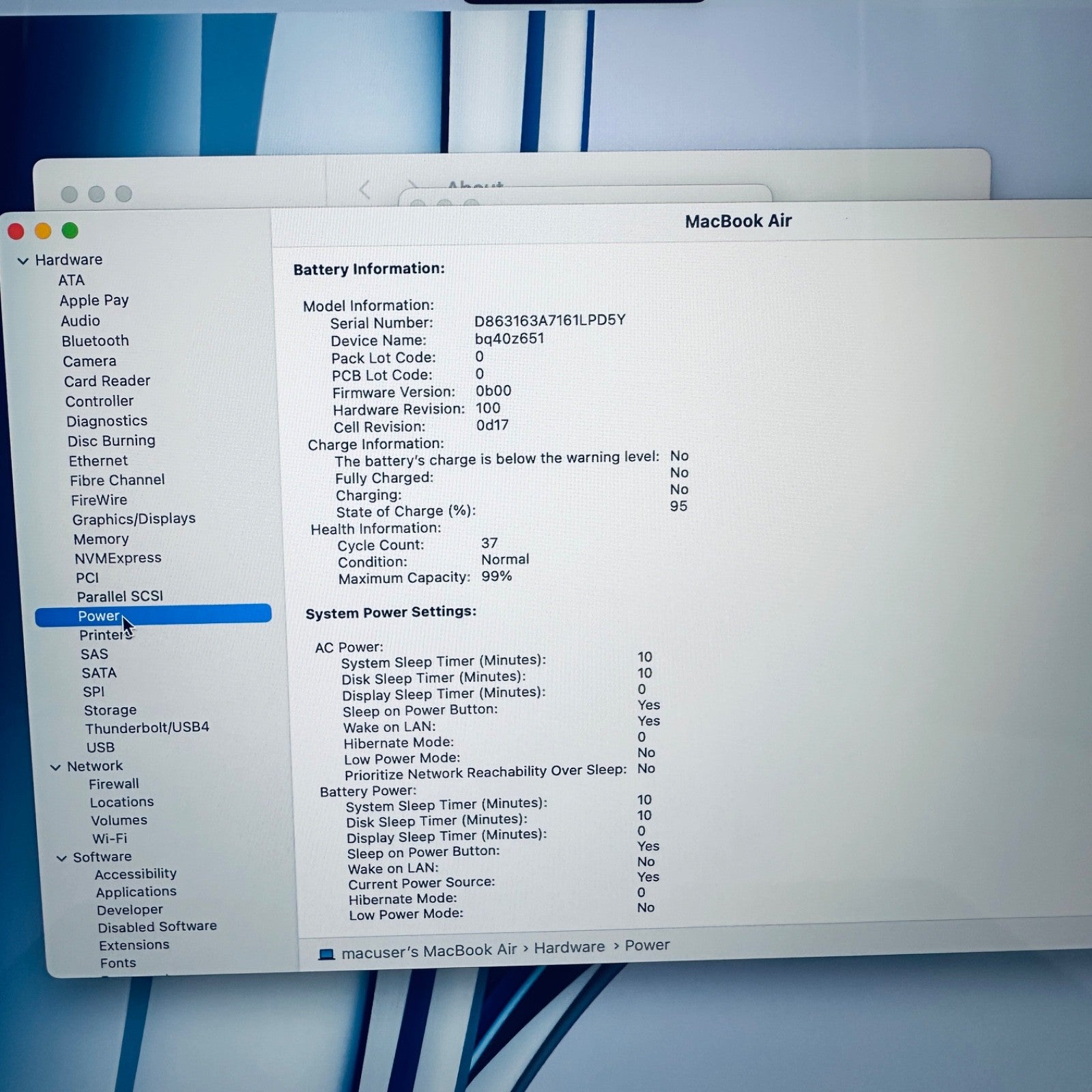Open the Wi-Fi network section
The height and width of the screenshot is (1092, 1092).
tap(110, 838)
